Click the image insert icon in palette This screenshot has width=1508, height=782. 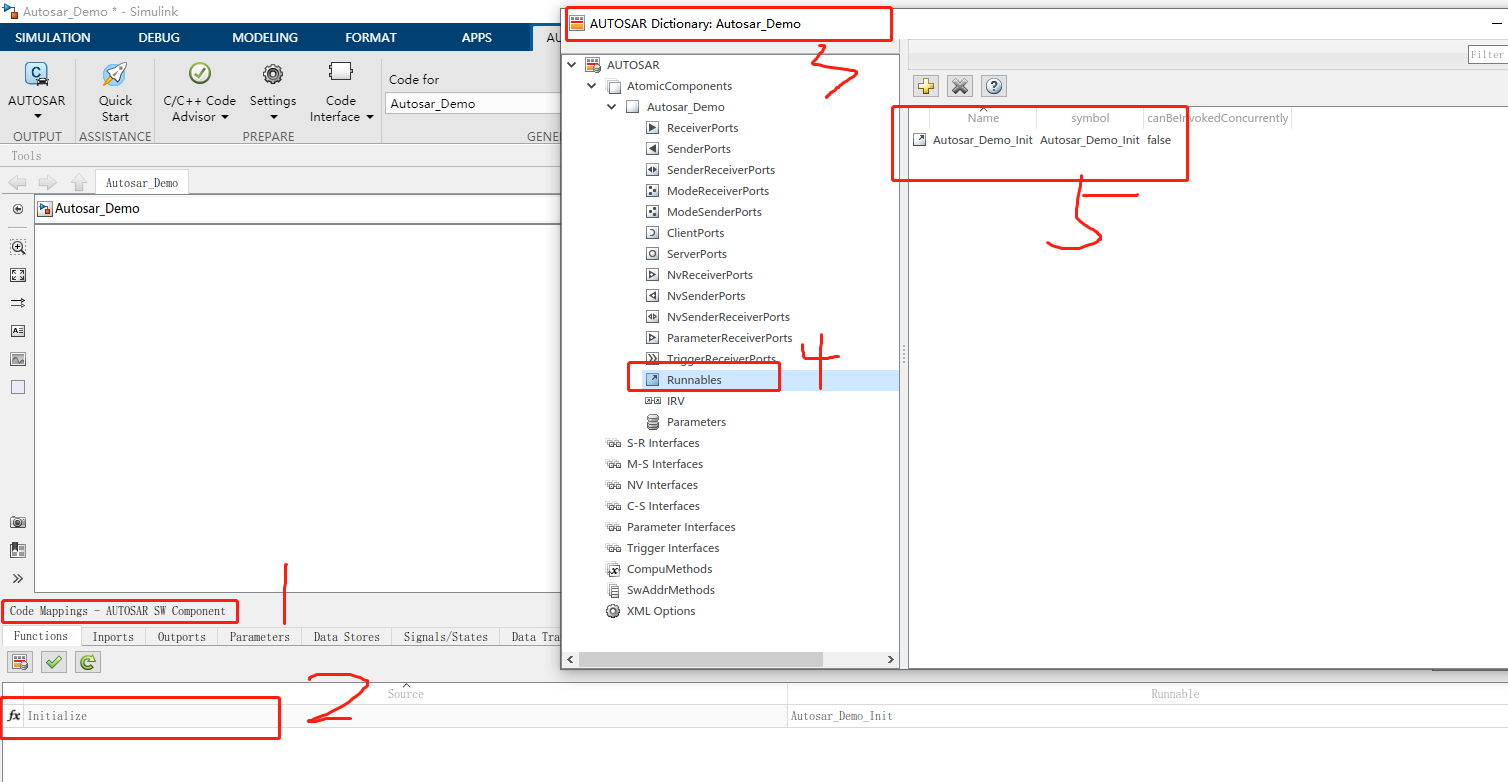(x=18, y=359)
